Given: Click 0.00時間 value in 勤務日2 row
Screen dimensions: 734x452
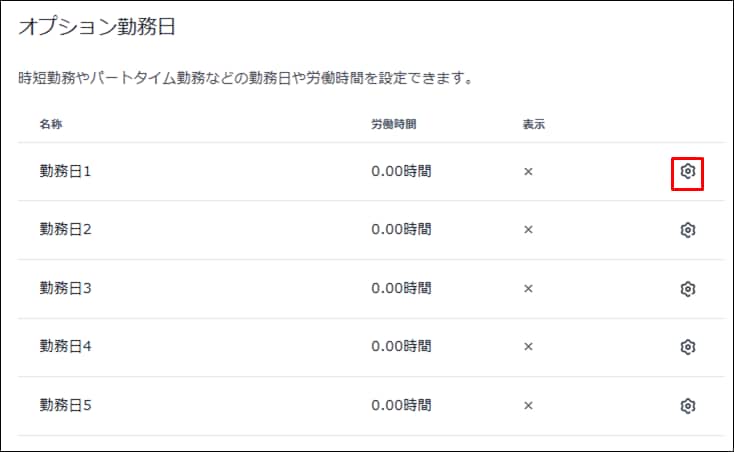Looking at the screenshot, I should coord(401,230).
